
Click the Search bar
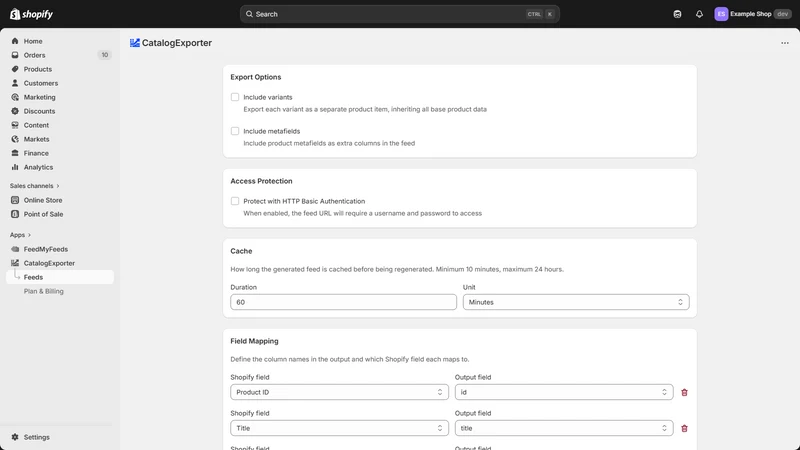(399, 14)
